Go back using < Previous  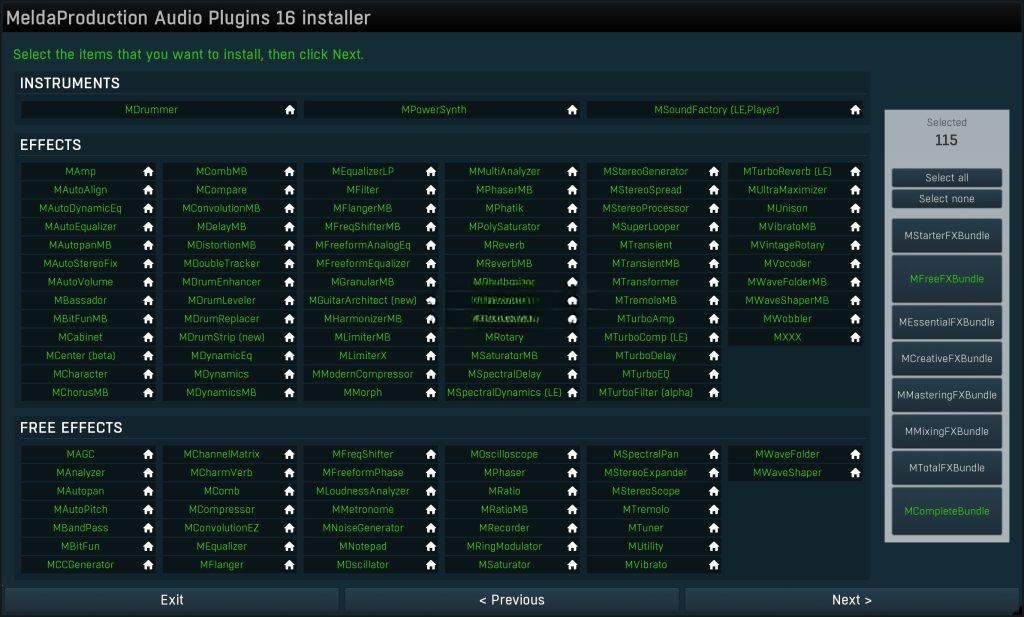pos(511,600)
